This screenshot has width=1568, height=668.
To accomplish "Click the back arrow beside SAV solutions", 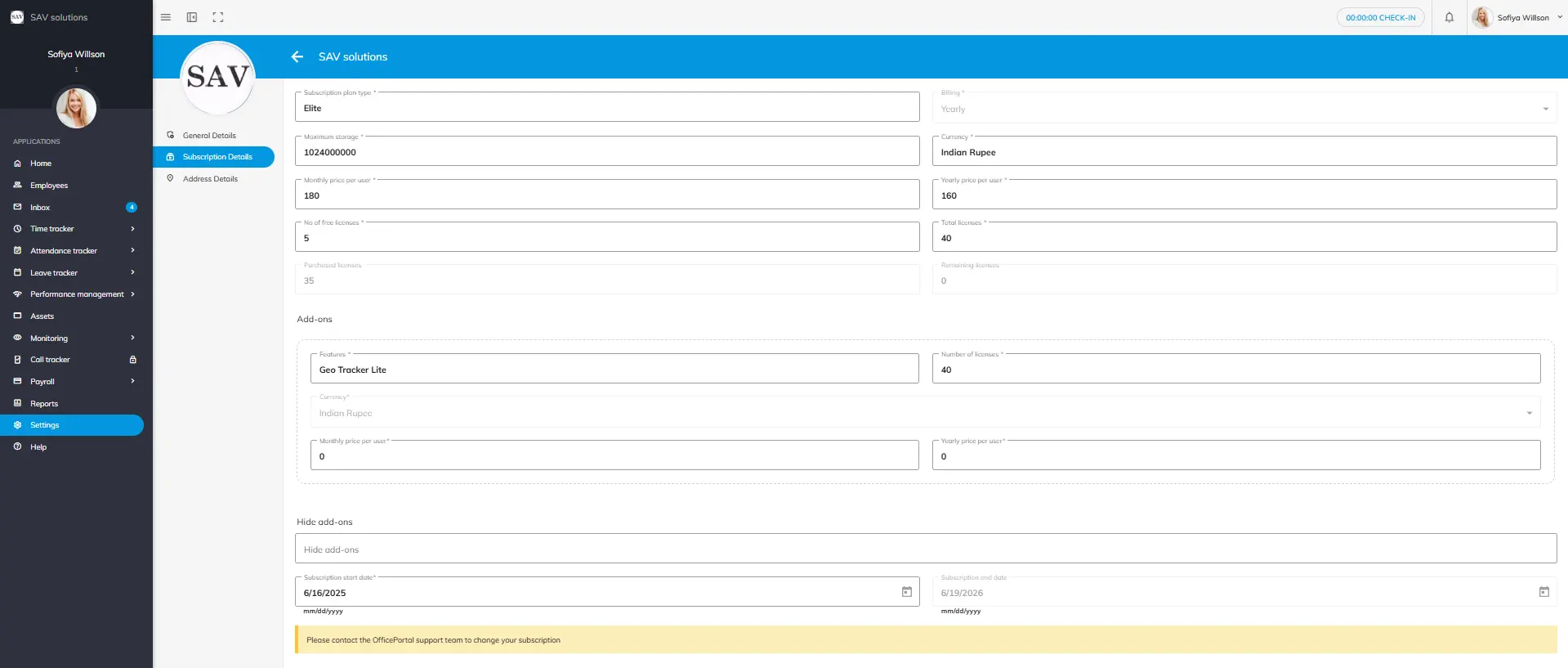I will (297, 56).
